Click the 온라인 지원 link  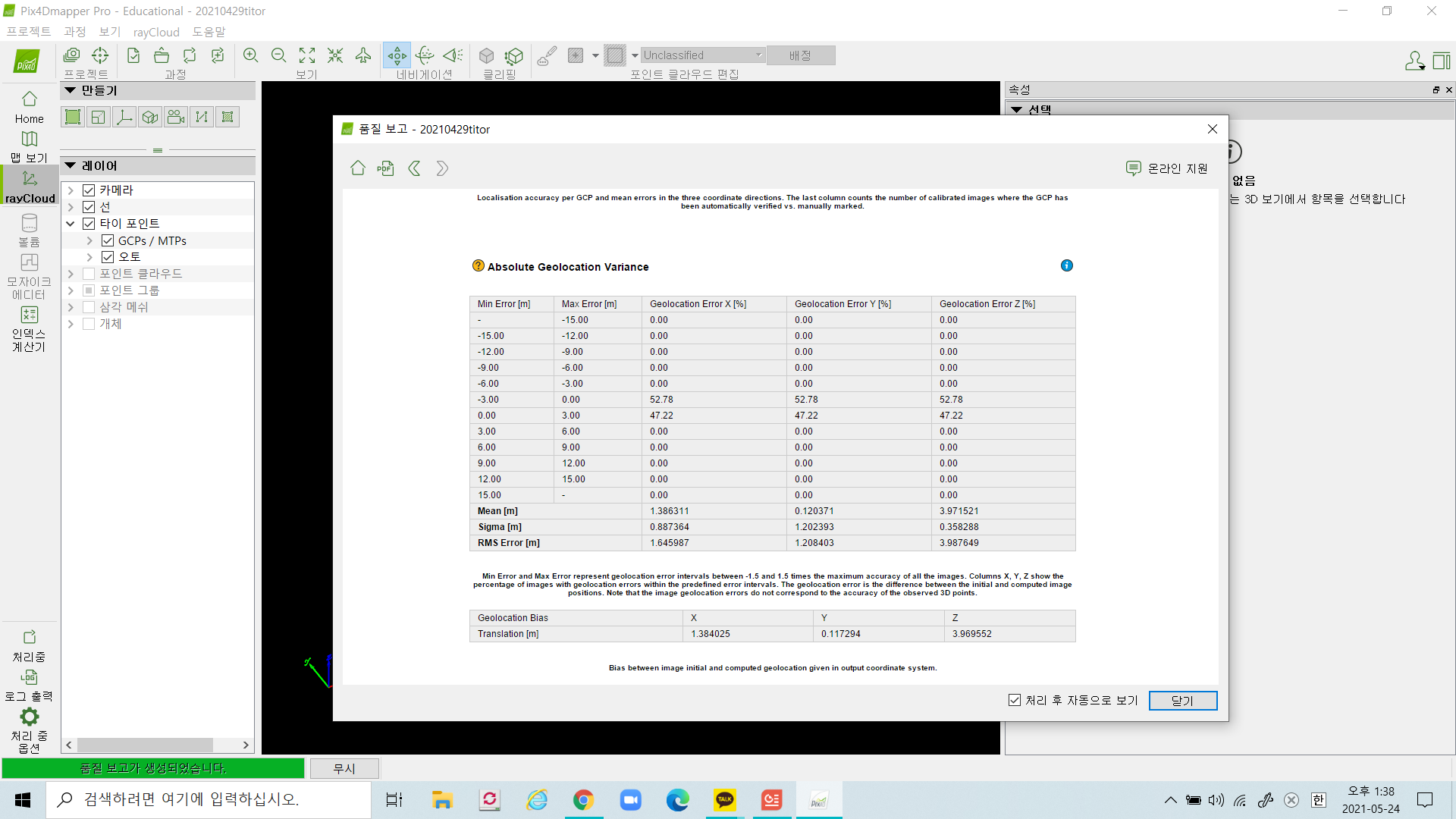1167,168
